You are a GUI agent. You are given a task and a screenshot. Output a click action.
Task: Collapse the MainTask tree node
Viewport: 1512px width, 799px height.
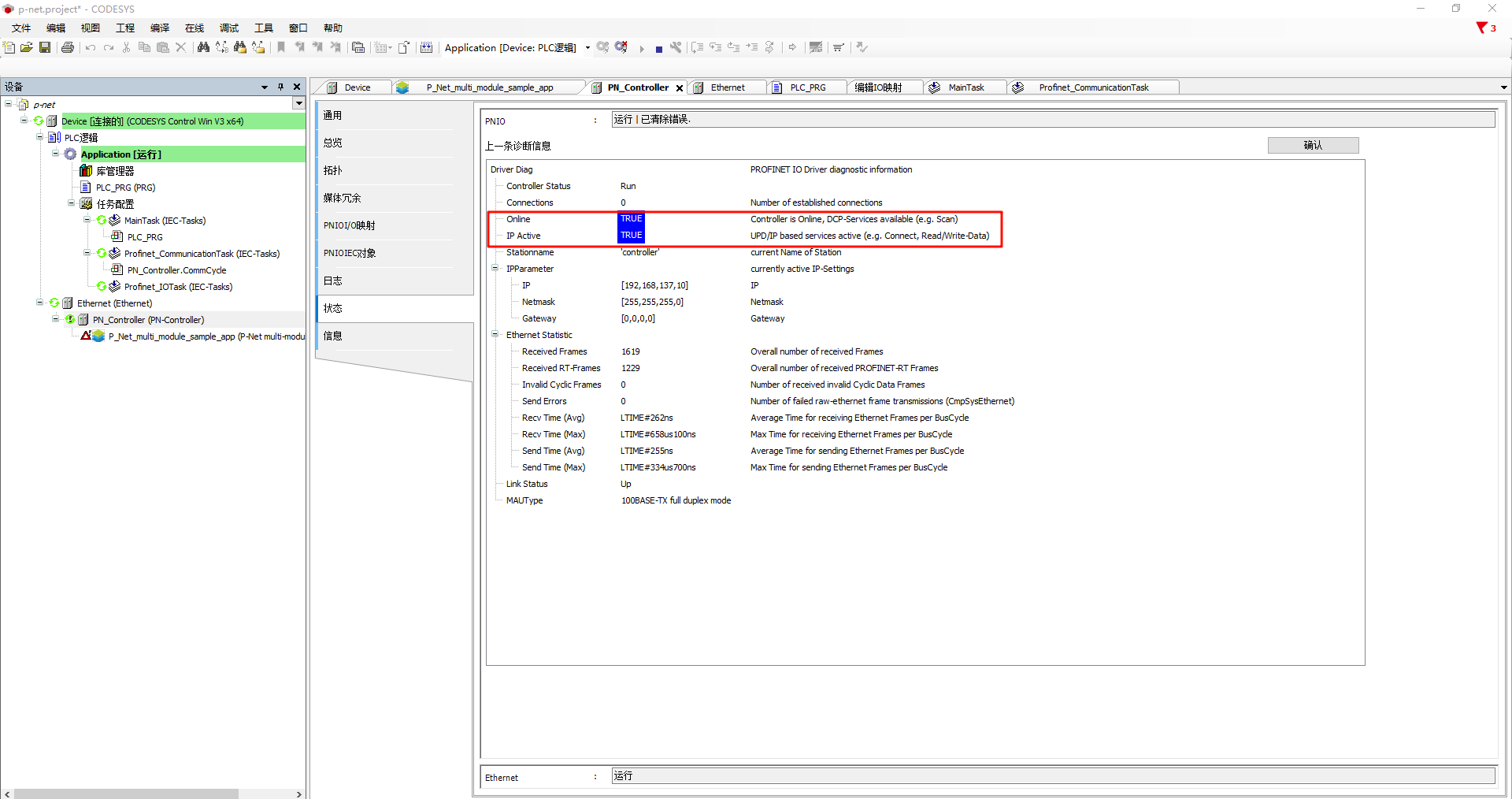click(87, 221)
